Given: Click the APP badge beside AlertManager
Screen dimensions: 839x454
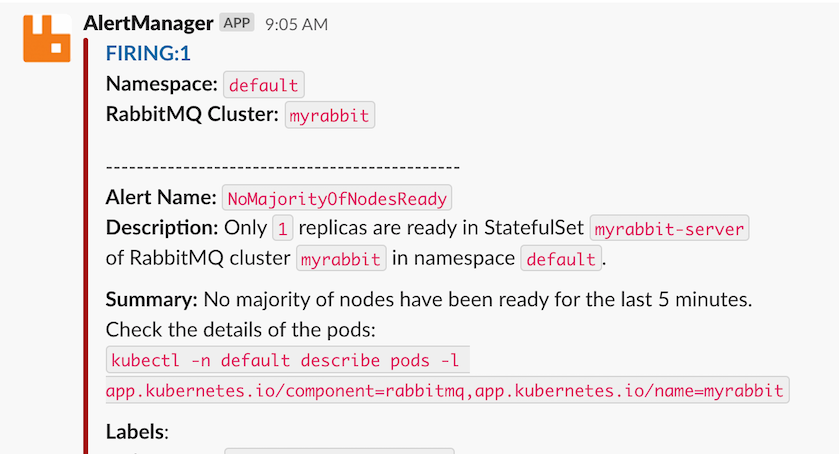Looking at the screenshot, I should (237, 23).
